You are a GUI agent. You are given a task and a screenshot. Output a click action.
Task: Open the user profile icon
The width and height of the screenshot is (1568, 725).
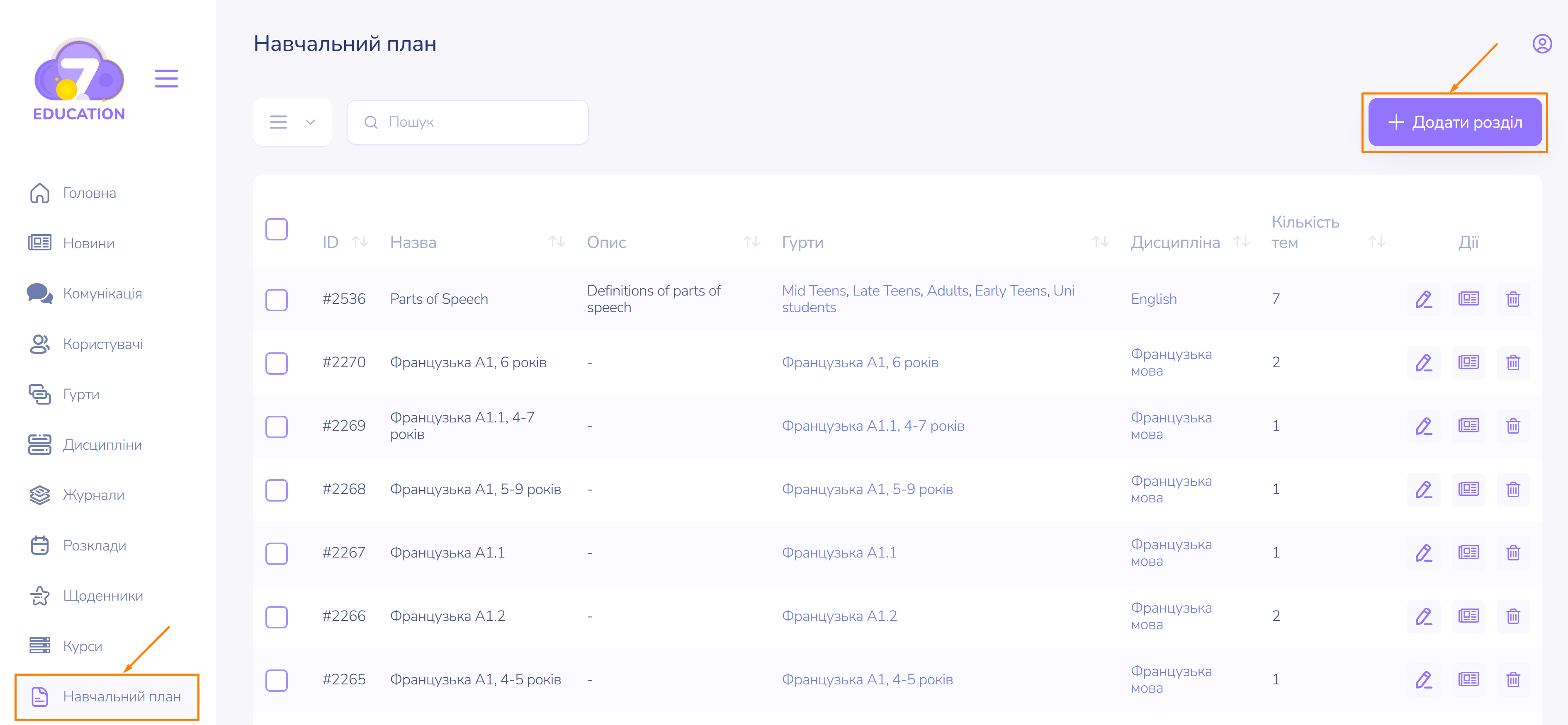[1541, 44]
